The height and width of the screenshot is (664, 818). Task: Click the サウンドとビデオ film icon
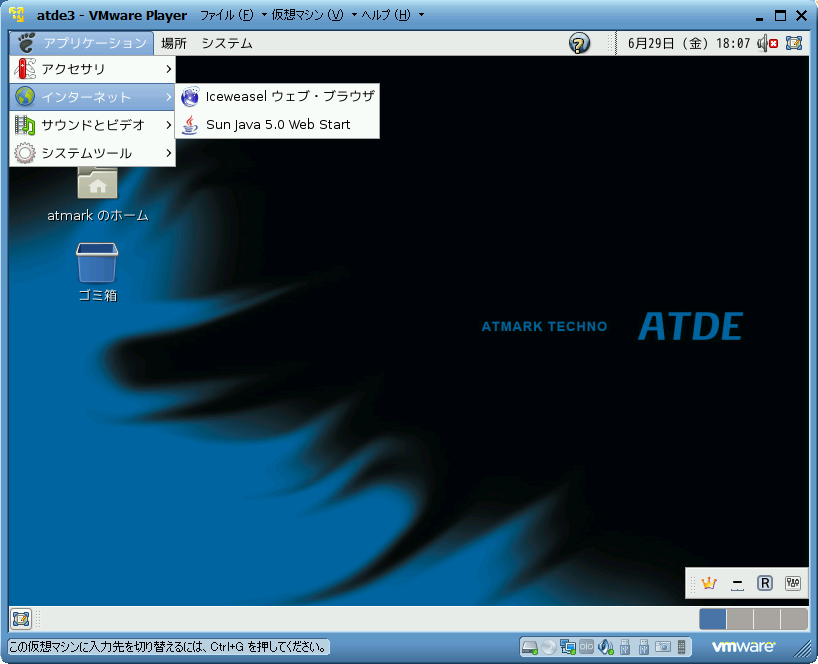pyautogui.click(x=25, y=125)
